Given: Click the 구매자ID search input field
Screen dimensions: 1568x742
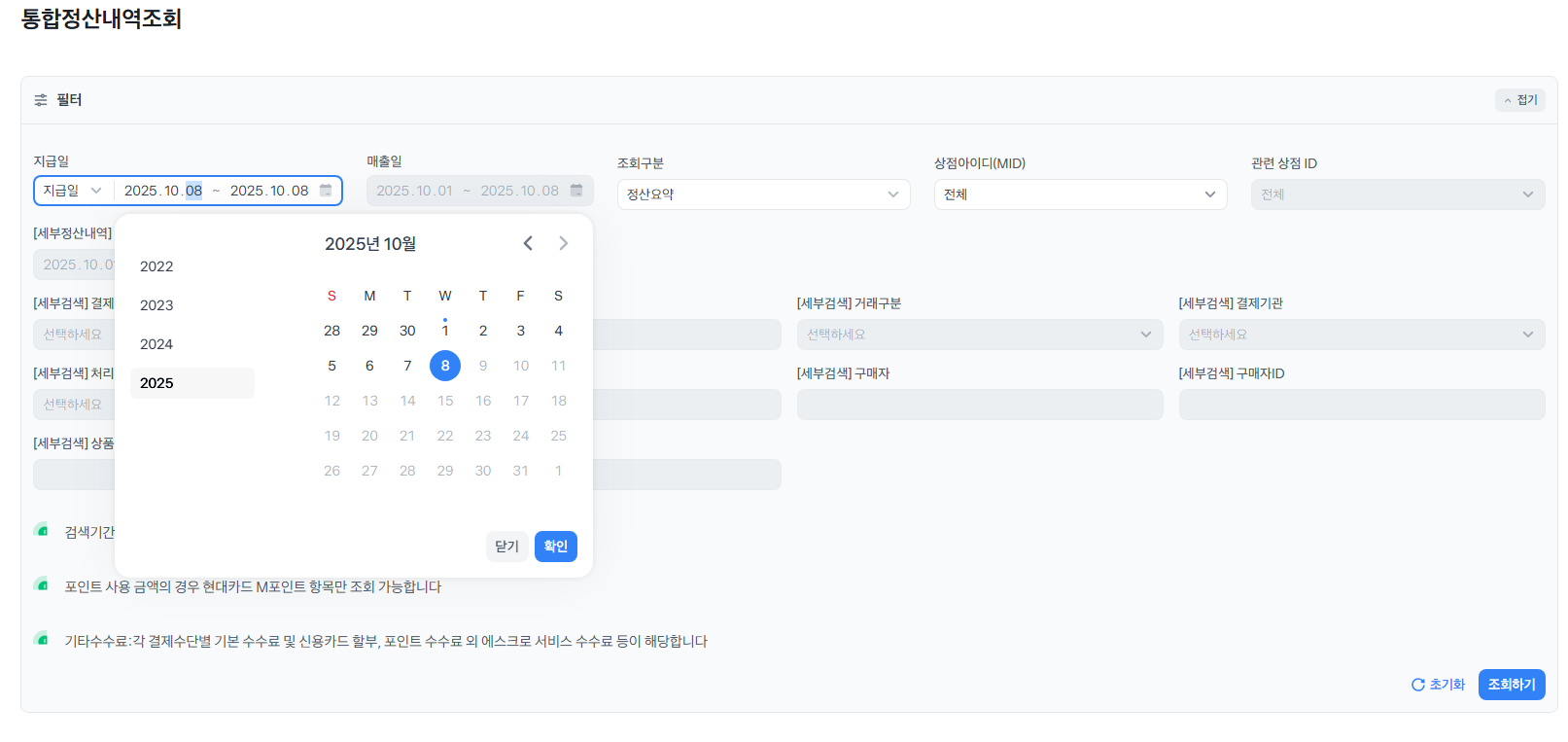Looking at the screenshot, I should coord(1362,405).
